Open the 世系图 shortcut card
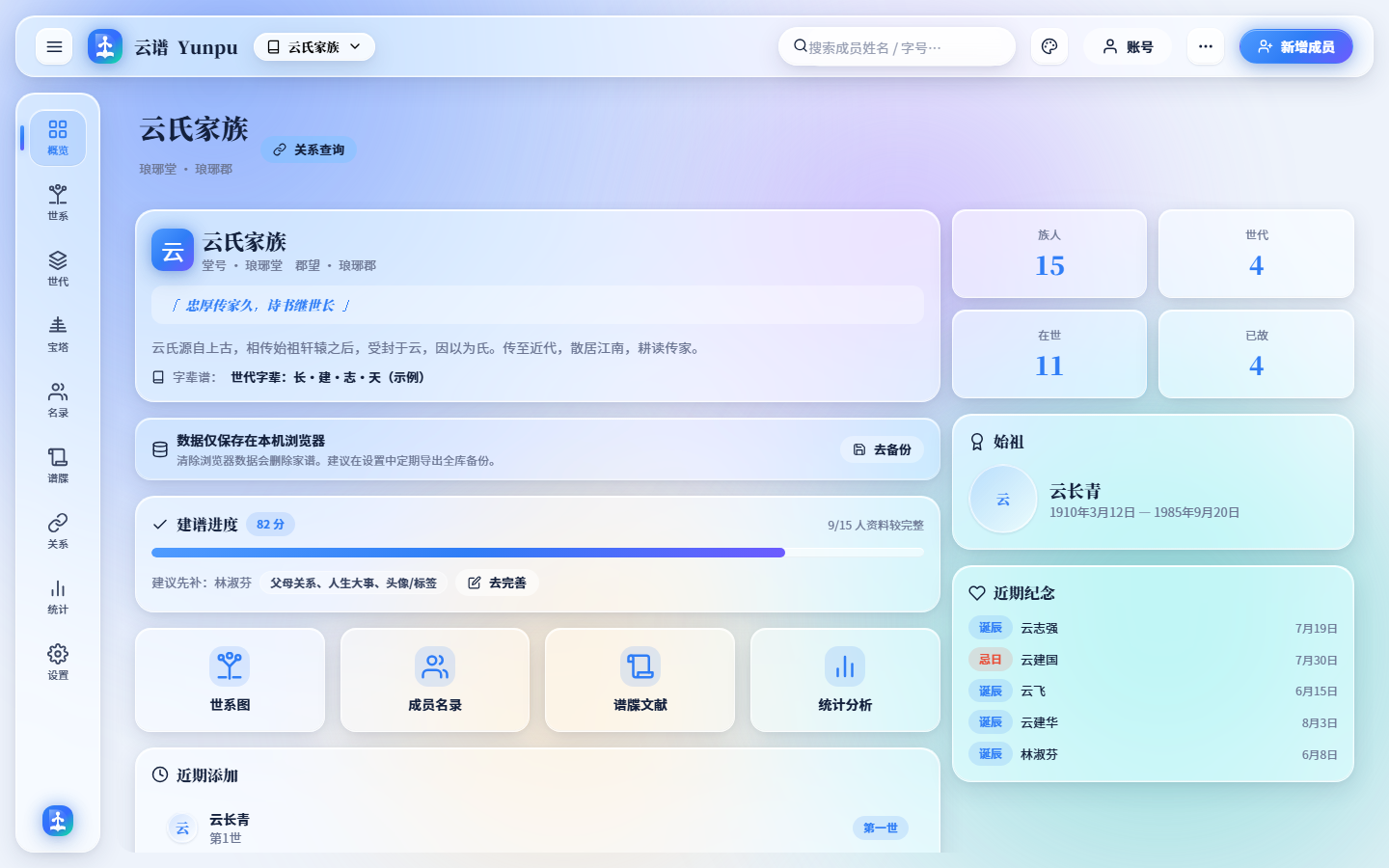This screenshot has width=1389, height=868. 230,680
